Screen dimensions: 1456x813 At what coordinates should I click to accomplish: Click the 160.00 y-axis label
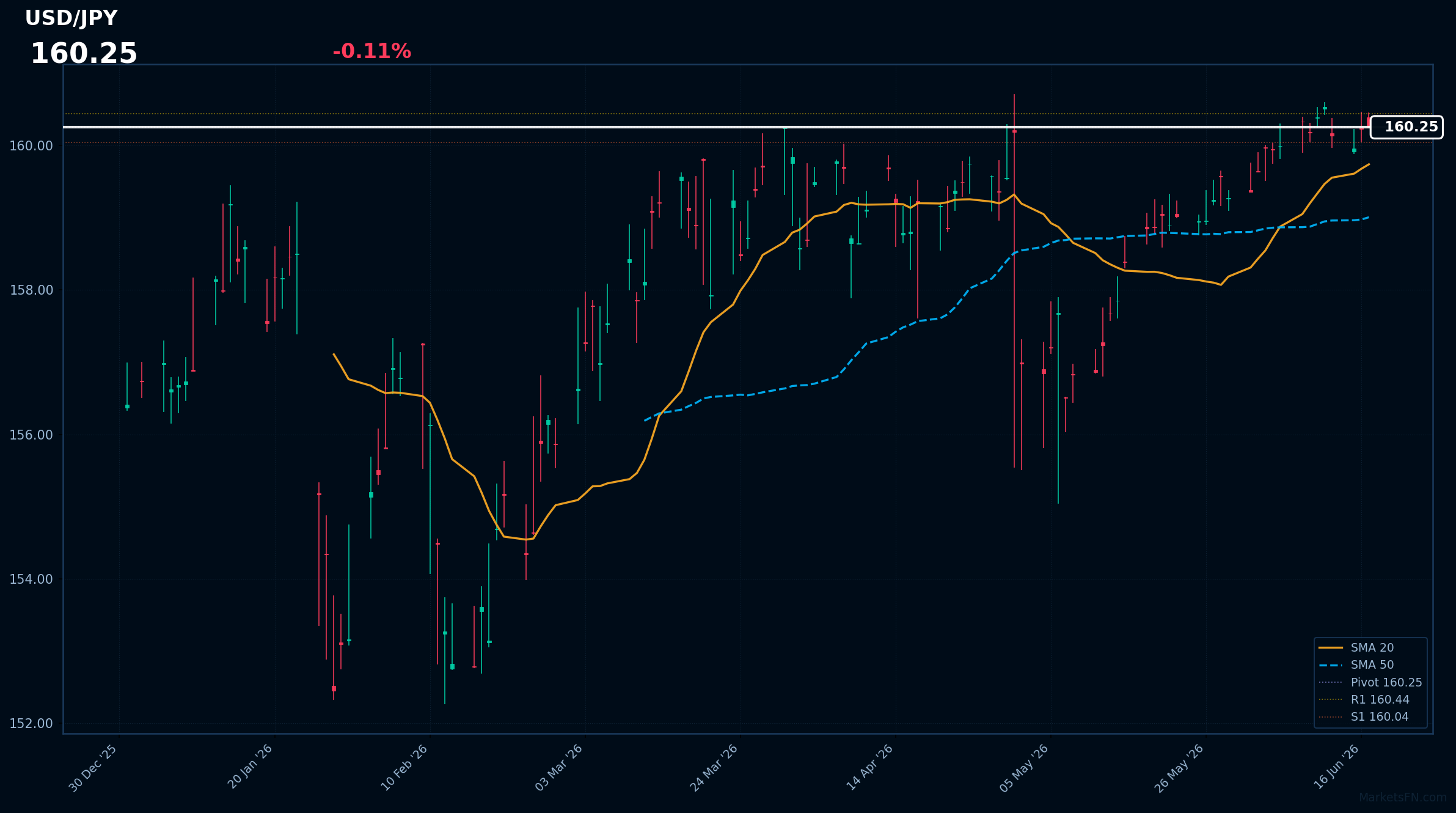(31, 146)
